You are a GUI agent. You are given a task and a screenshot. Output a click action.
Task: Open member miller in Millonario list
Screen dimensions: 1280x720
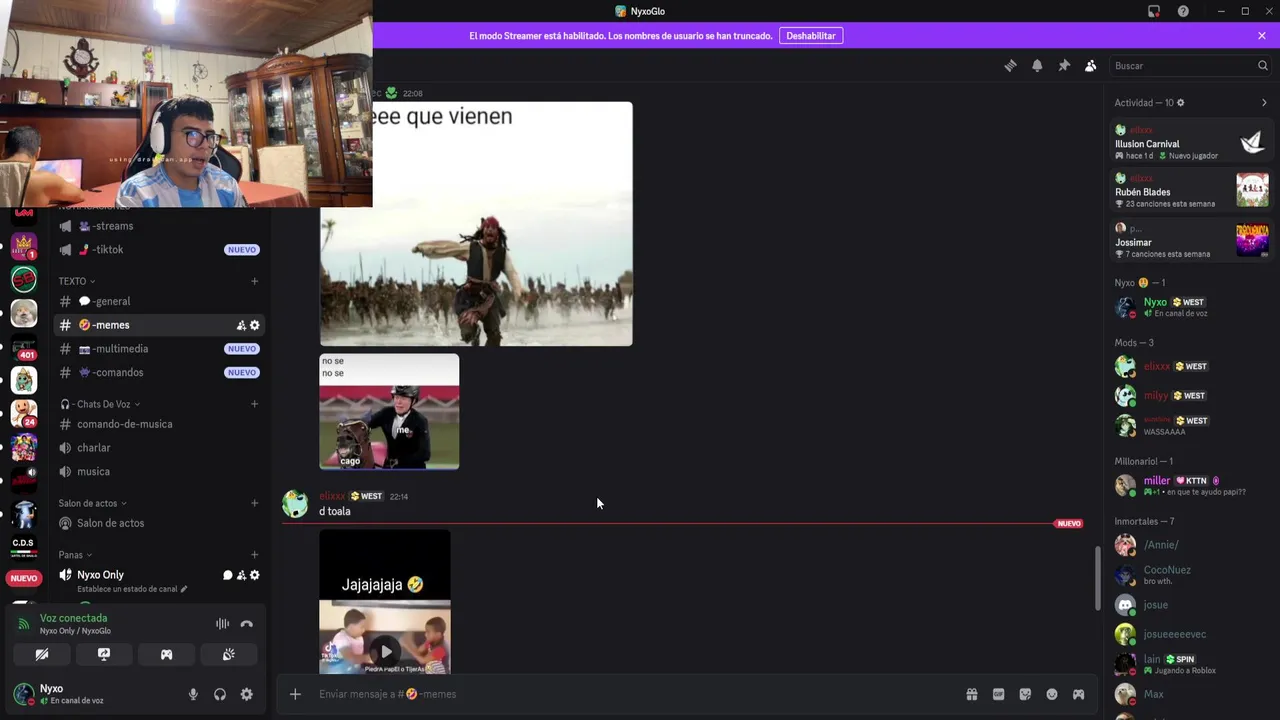click(x=1192, y=486)
